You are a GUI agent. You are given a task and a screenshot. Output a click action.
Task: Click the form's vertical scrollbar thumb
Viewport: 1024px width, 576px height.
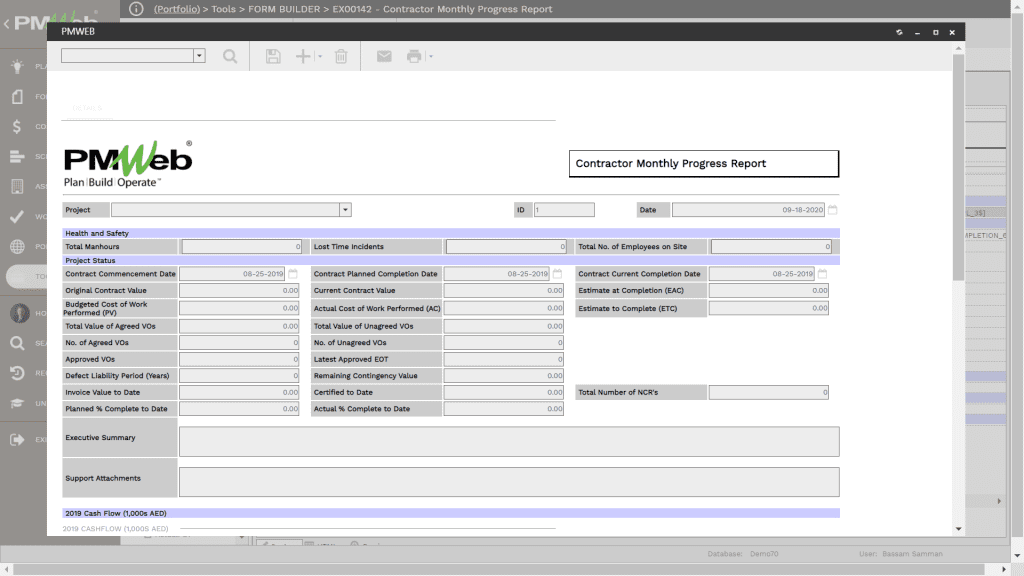tap(958, 167)
